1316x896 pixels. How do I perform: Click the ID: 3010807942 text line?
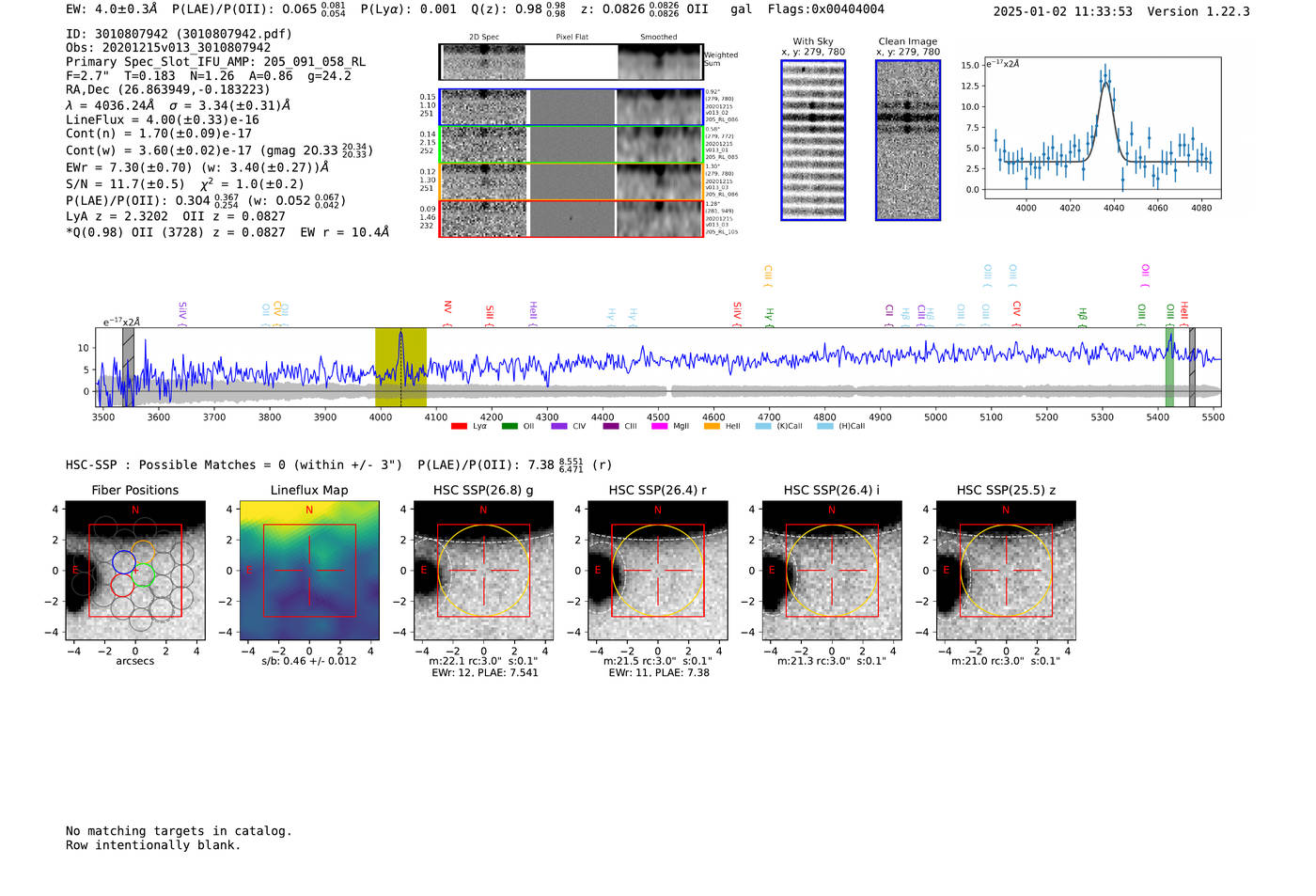click(x=179, y=34)
